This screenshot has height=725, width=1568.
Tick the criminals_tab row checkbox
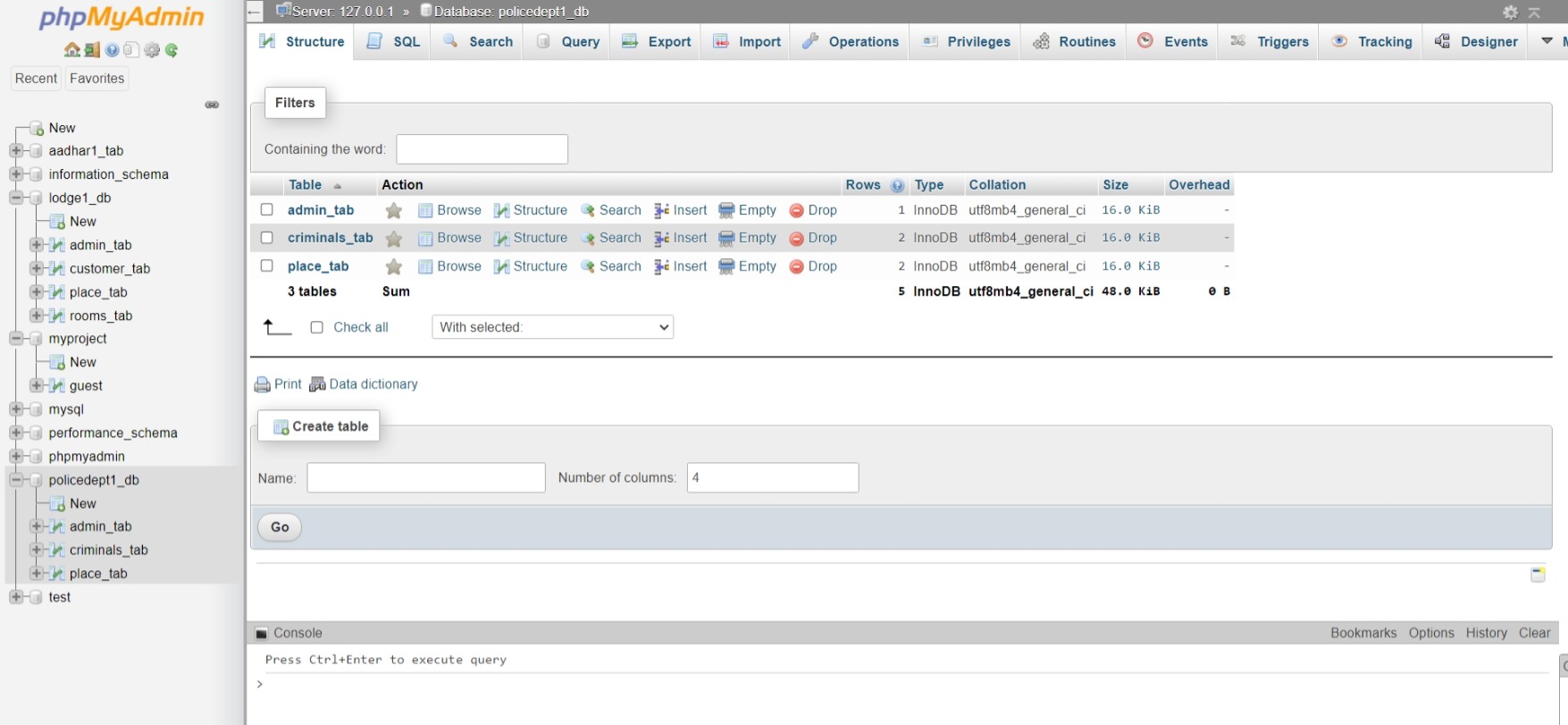pos(266,238)
